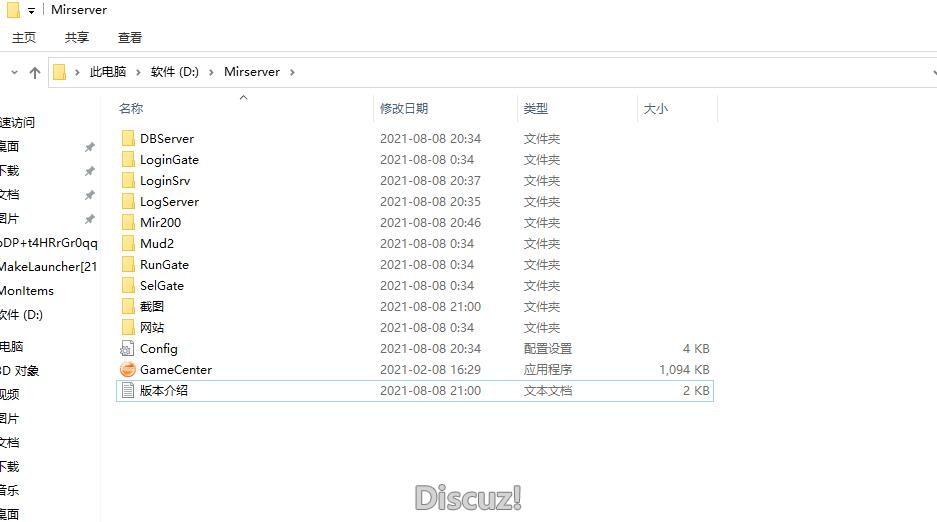The height and width of the screenshot is (522, 937).
Task: Sort by 修改日期 column header
Action: [x=404, y=108]
